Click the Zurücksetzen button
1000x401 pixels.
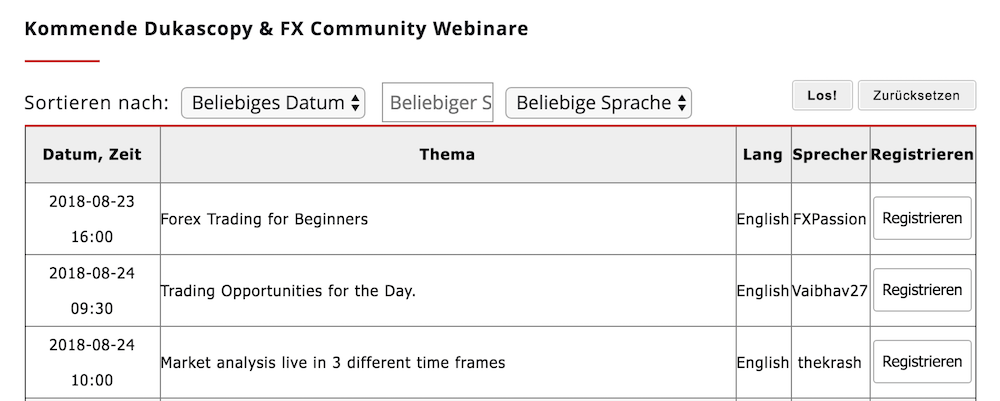pyautogui.click(x=916, y=96)
